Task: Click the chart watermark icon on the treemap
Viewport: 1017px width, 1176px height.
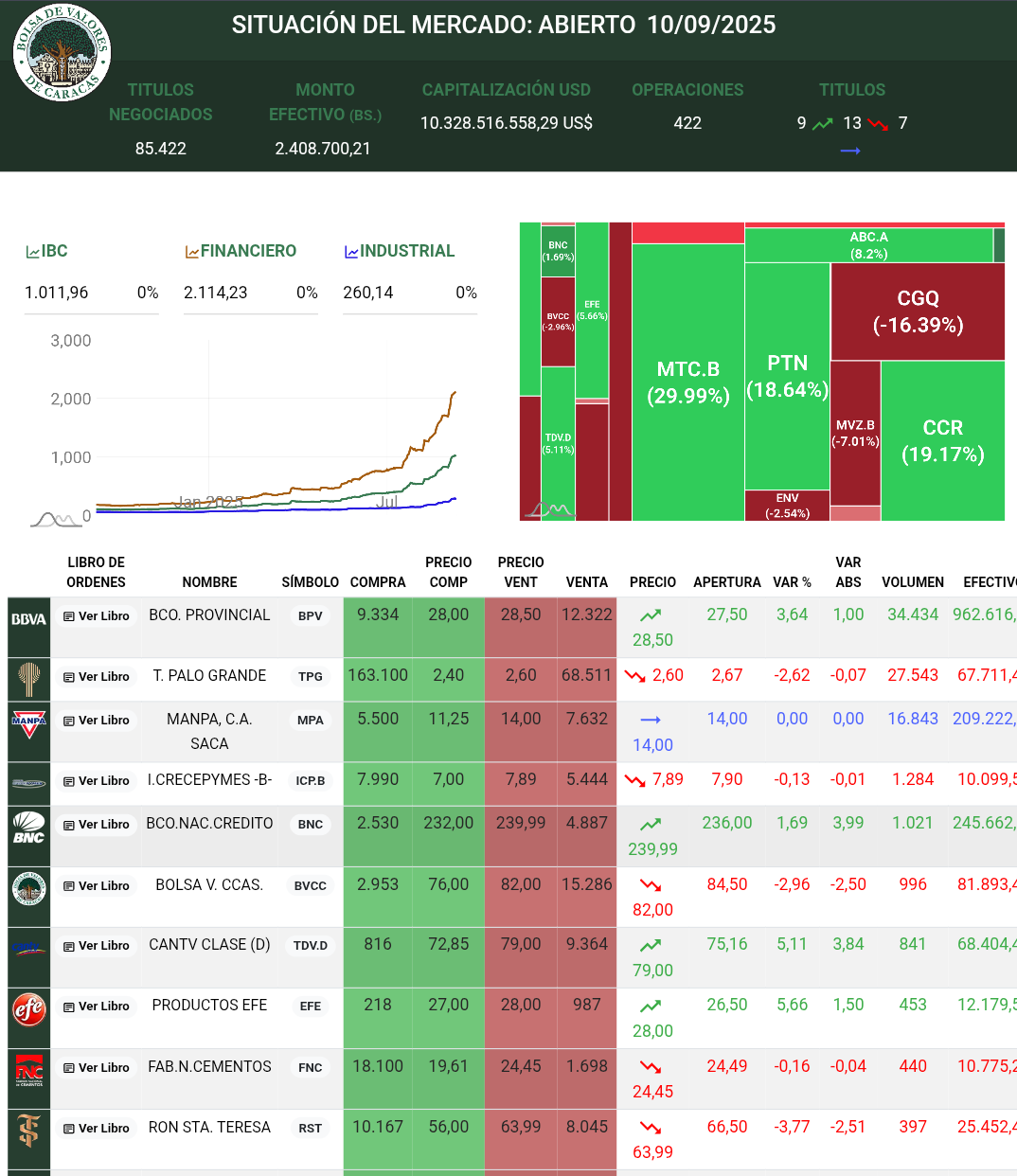Action: [551, 510]
